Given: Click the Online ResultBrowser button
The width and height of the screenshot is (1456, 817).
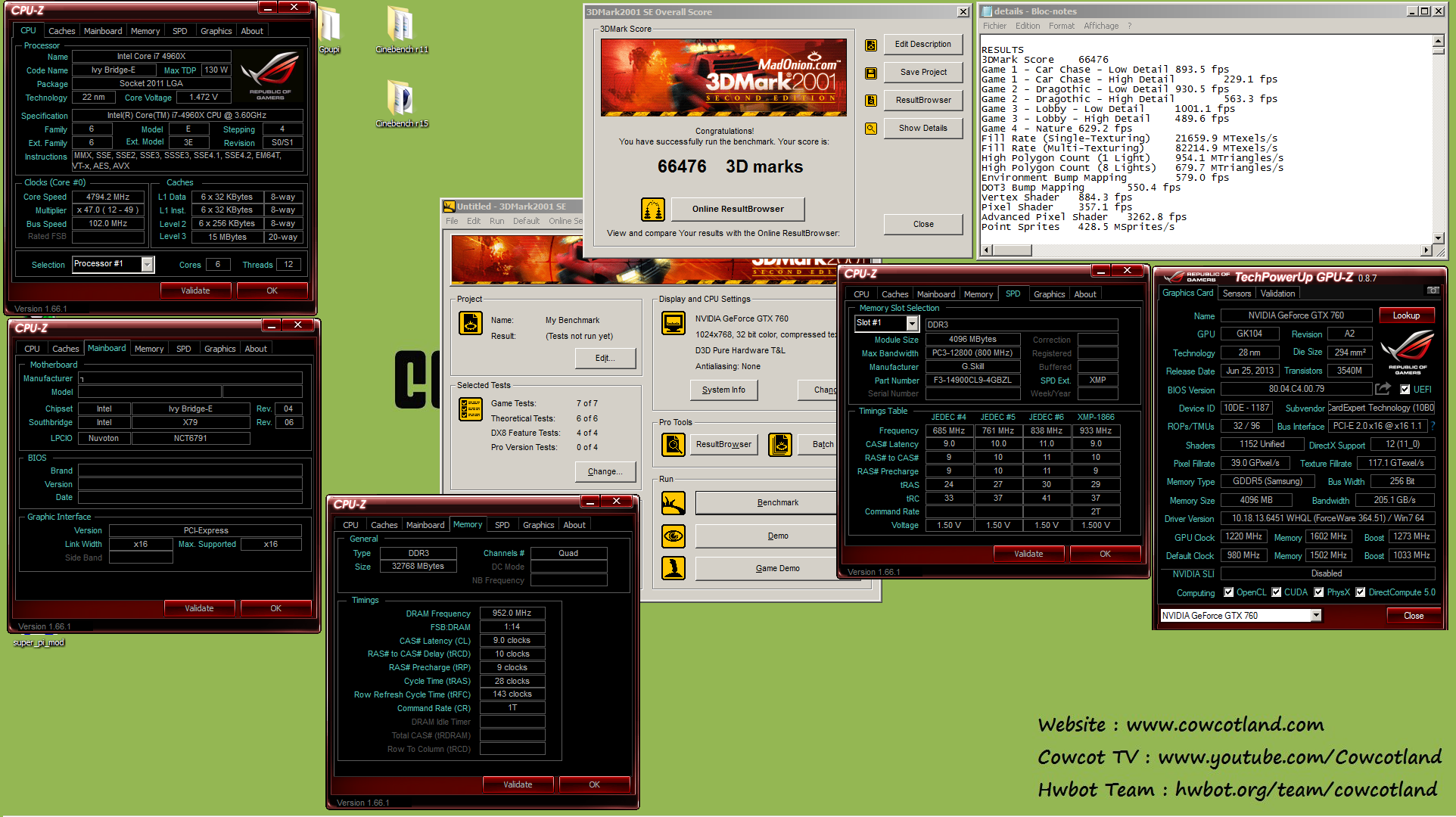Looking at the screenshot, I should tap(737, 210).
